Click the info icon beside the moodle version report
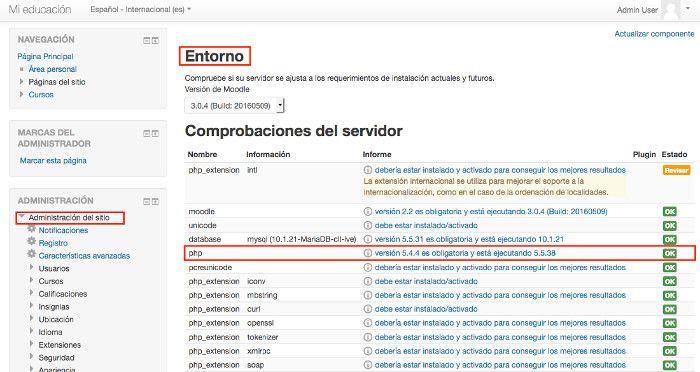The width and height of the screenshot is (700, 372). tap(367, 211)
